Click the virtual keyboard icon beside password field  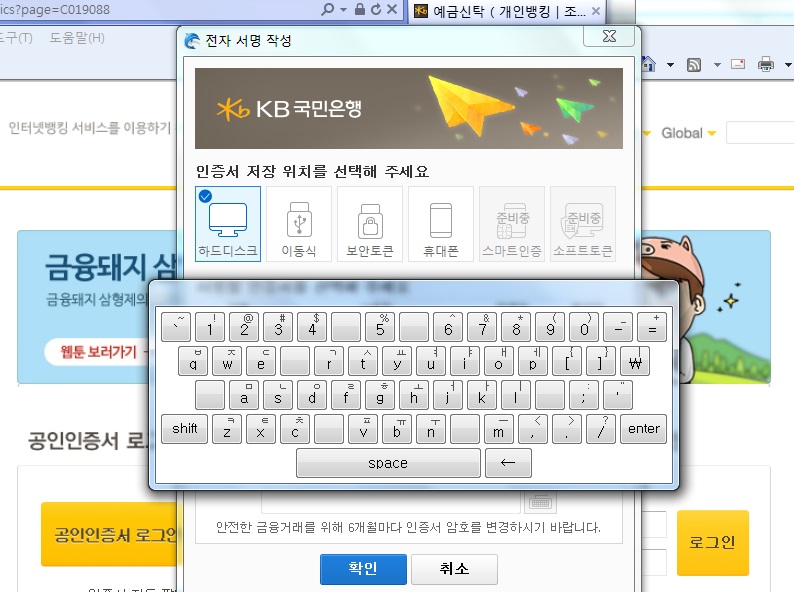pos(539,501)
